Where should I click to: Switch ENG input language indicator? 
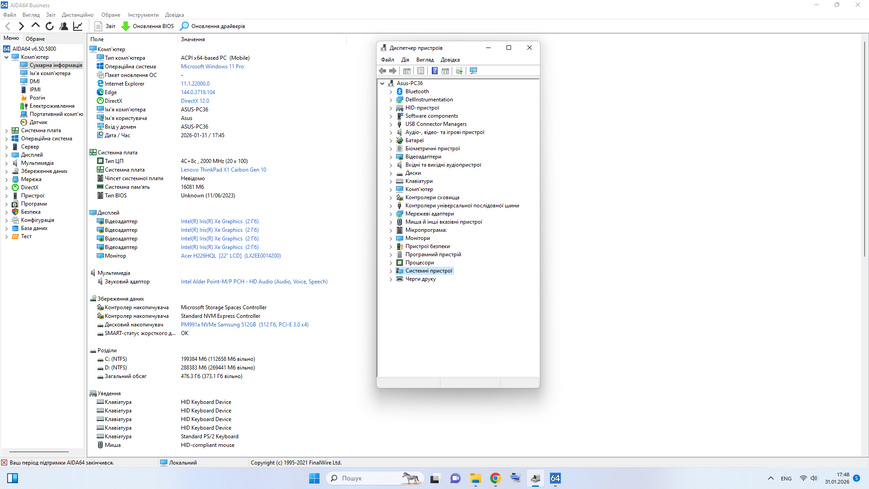pos(786,478)
